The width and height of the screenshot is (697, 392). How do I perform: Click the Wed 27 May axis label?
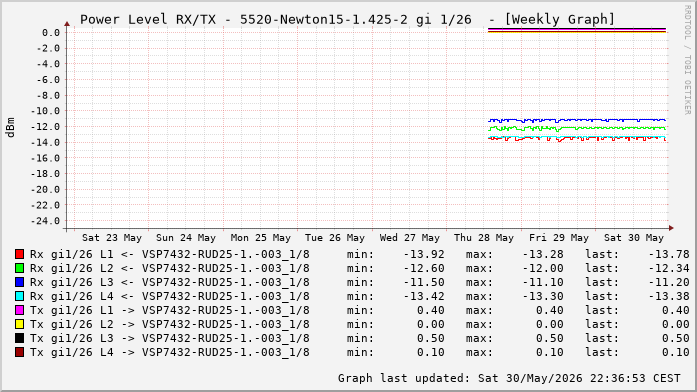coord(409,238)
